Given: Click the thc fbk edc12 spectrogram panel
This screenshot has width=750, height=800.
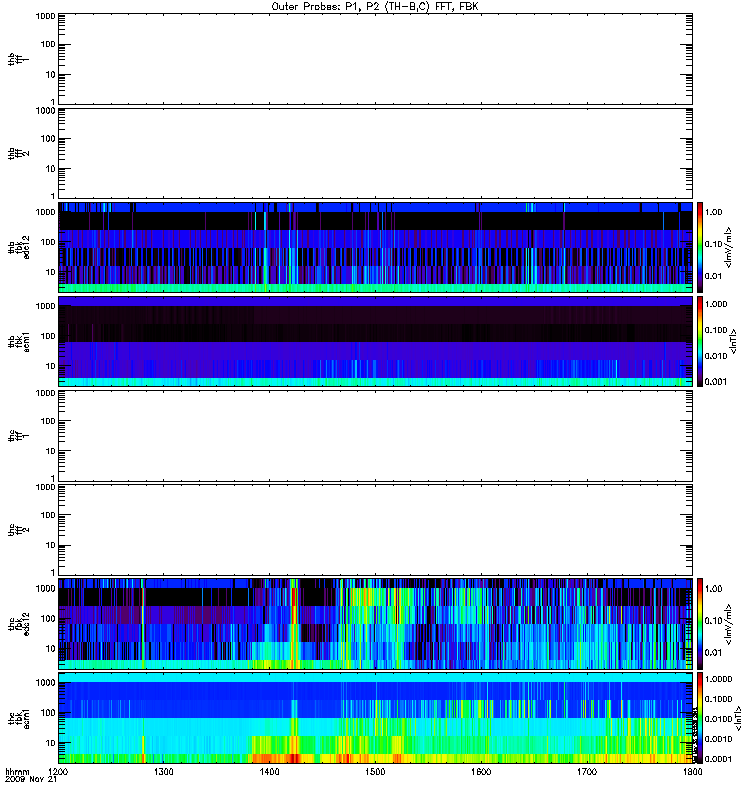Looking at the screenshot, I should (375, 623).
